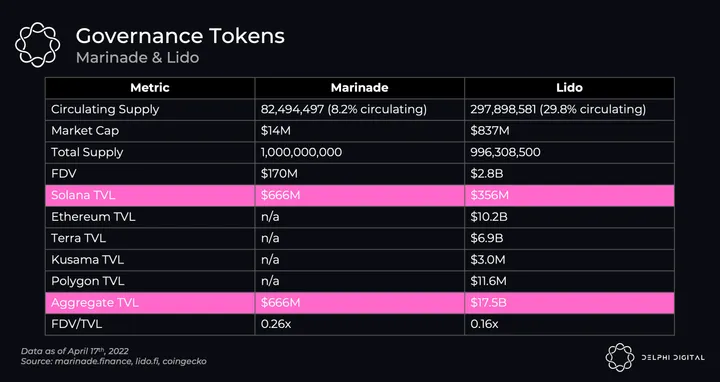
Task: Click the Delphi Digital logo icon at bottom
Action: pyautogui.click(x=619, y=357)
